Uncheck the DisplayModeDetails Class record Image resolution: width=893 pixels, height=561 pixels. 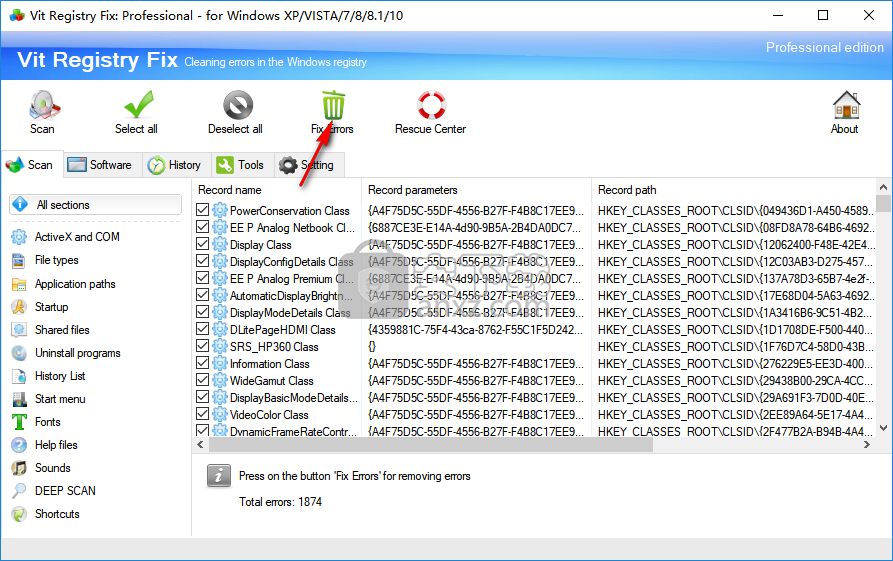coord(202,312)
